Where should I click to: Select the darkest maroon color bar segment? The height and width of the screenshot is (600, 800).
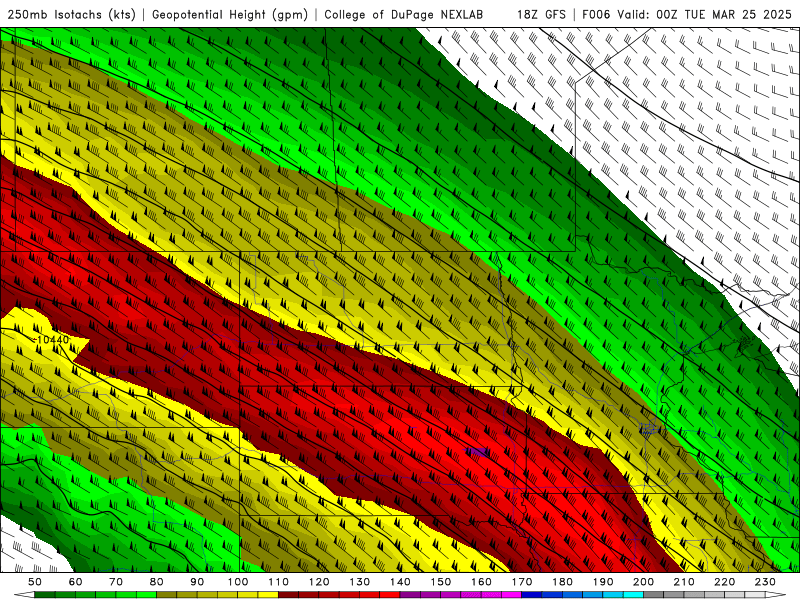[x=288, y=595]
